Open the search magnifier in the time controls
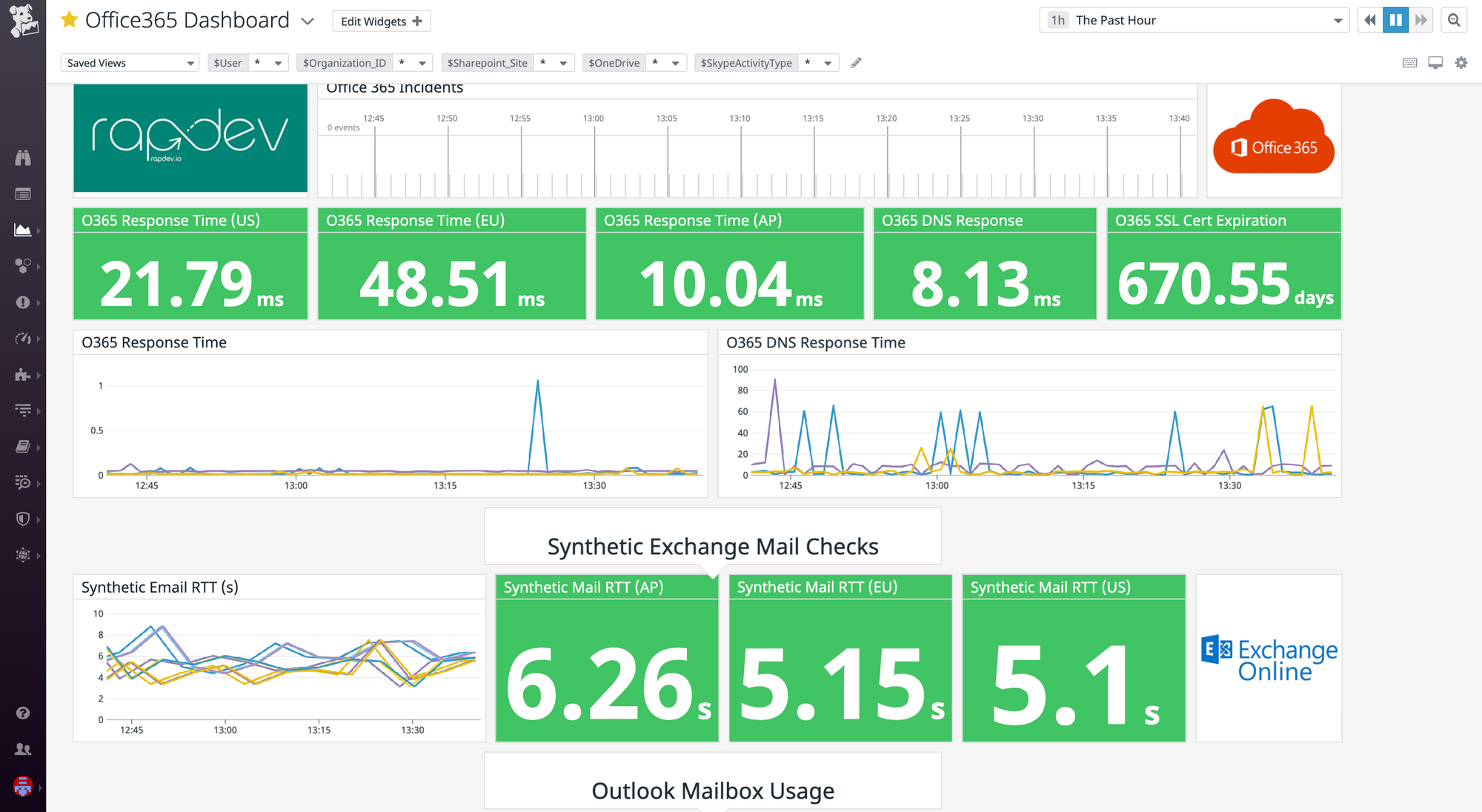This screenshot has height=812, width=1482. pos(1454,21)
